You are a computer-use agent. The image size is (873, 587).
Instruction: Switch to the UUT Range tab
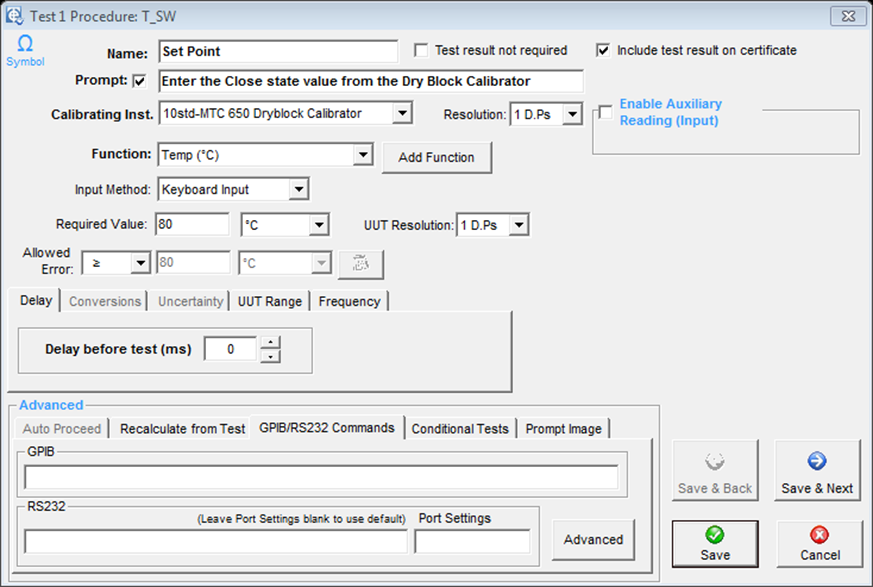click(269, 301)
